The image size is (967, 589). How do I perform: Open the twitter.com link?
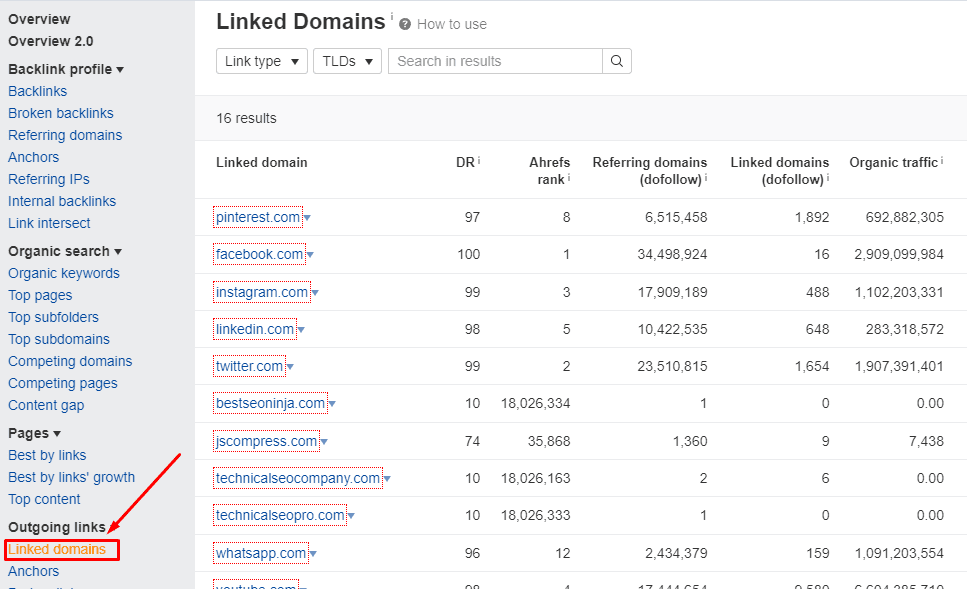coord(249,366)
